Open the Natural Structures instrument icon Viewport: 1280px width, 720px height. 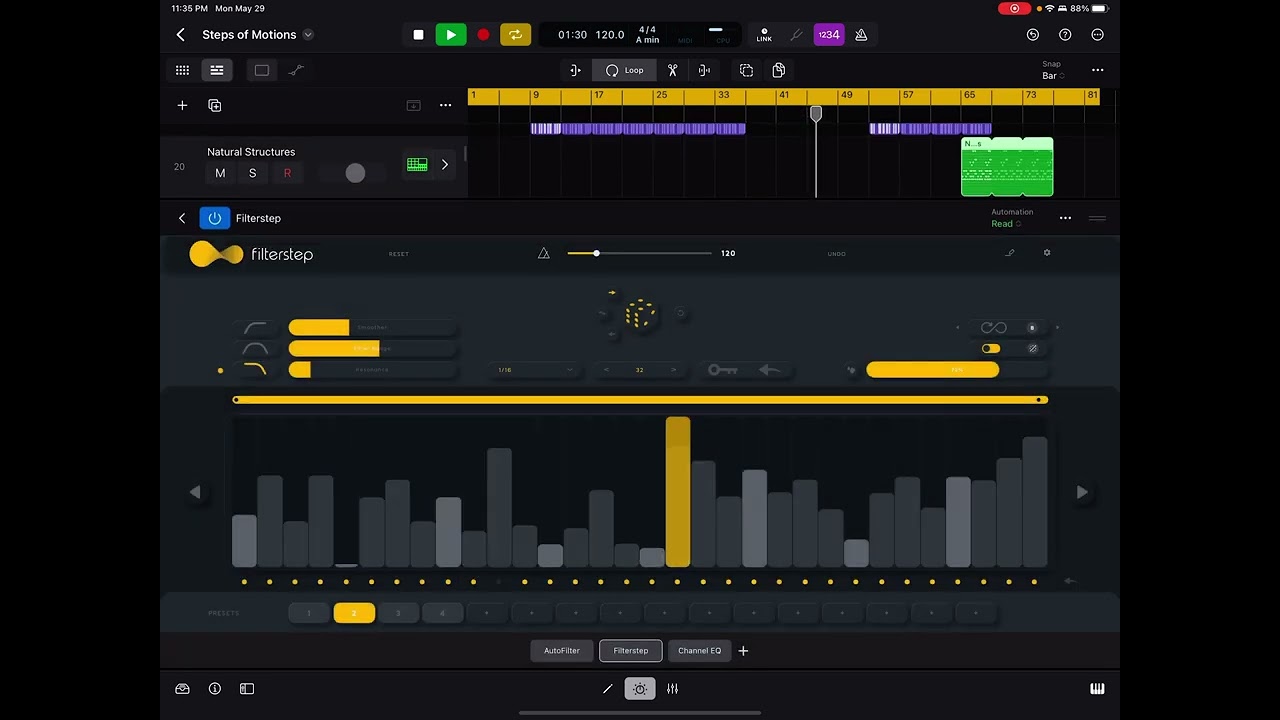pos(417,165)
